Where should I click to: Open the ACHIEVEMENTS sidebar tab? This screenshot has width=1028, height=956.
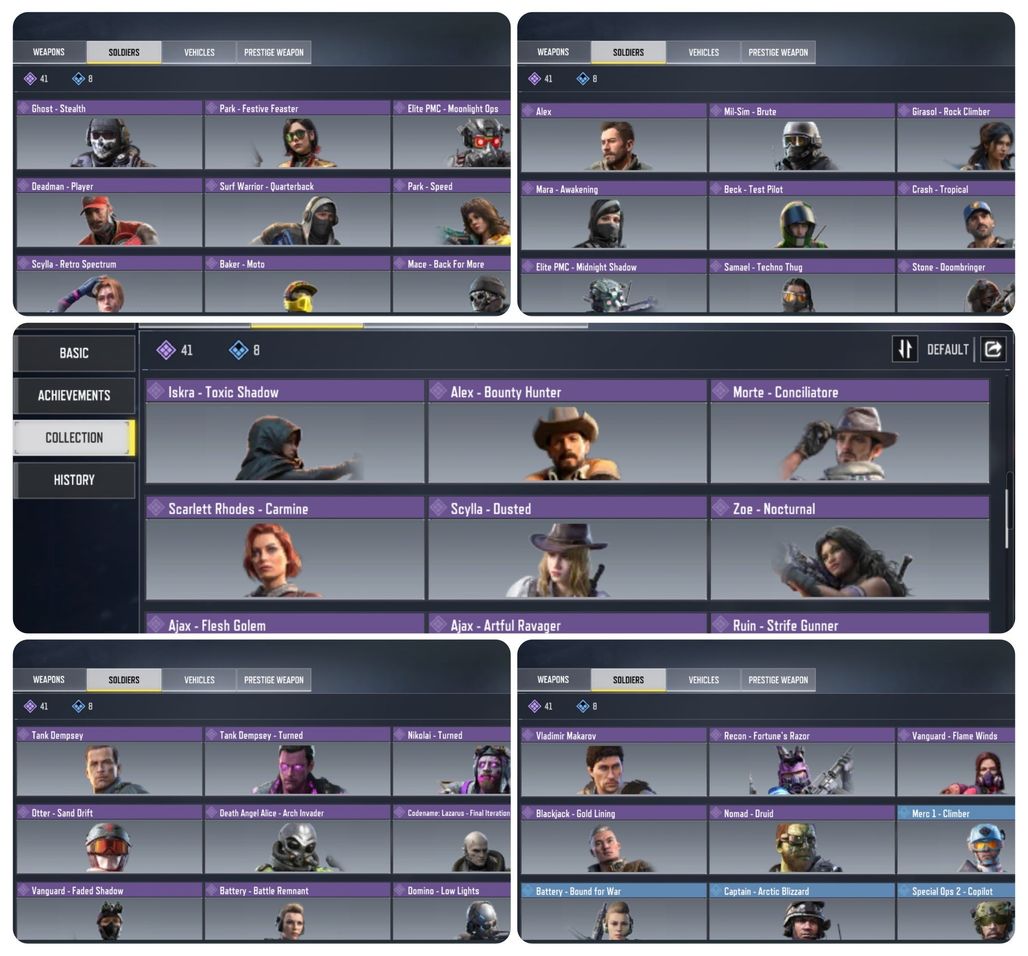(x=74, y=395)
